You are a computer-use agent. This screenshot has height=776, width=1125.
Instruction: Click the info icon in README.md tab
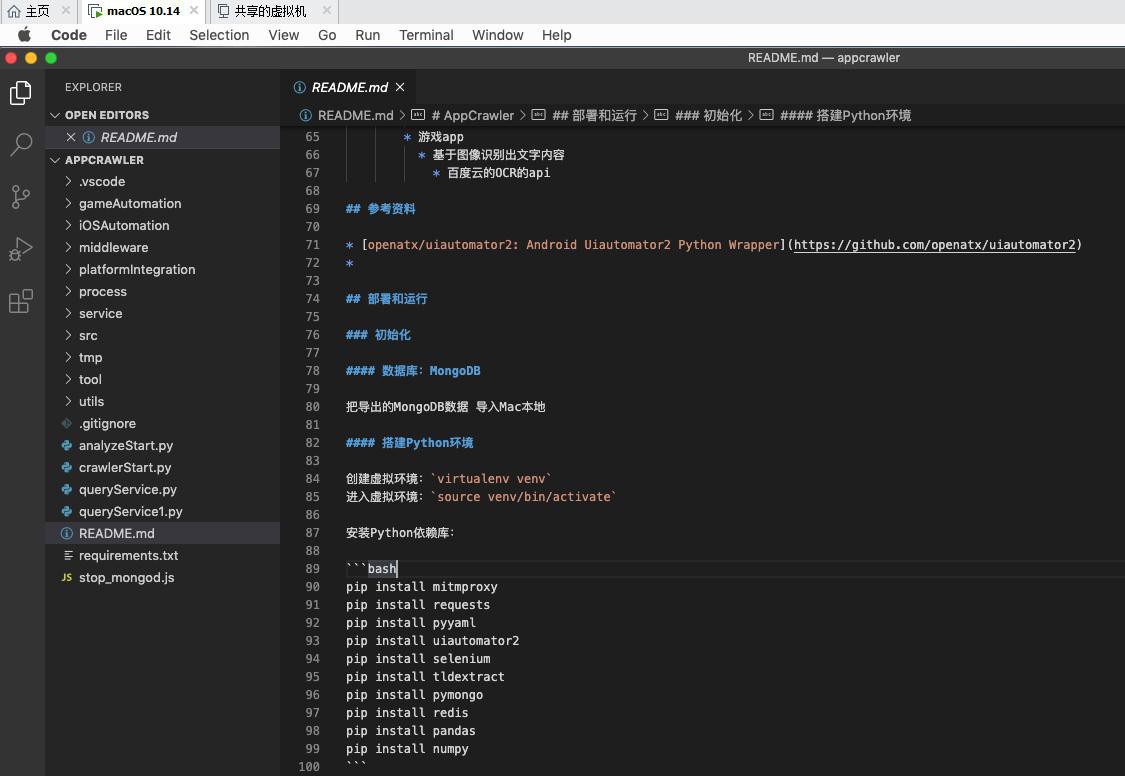coord(300,87)
